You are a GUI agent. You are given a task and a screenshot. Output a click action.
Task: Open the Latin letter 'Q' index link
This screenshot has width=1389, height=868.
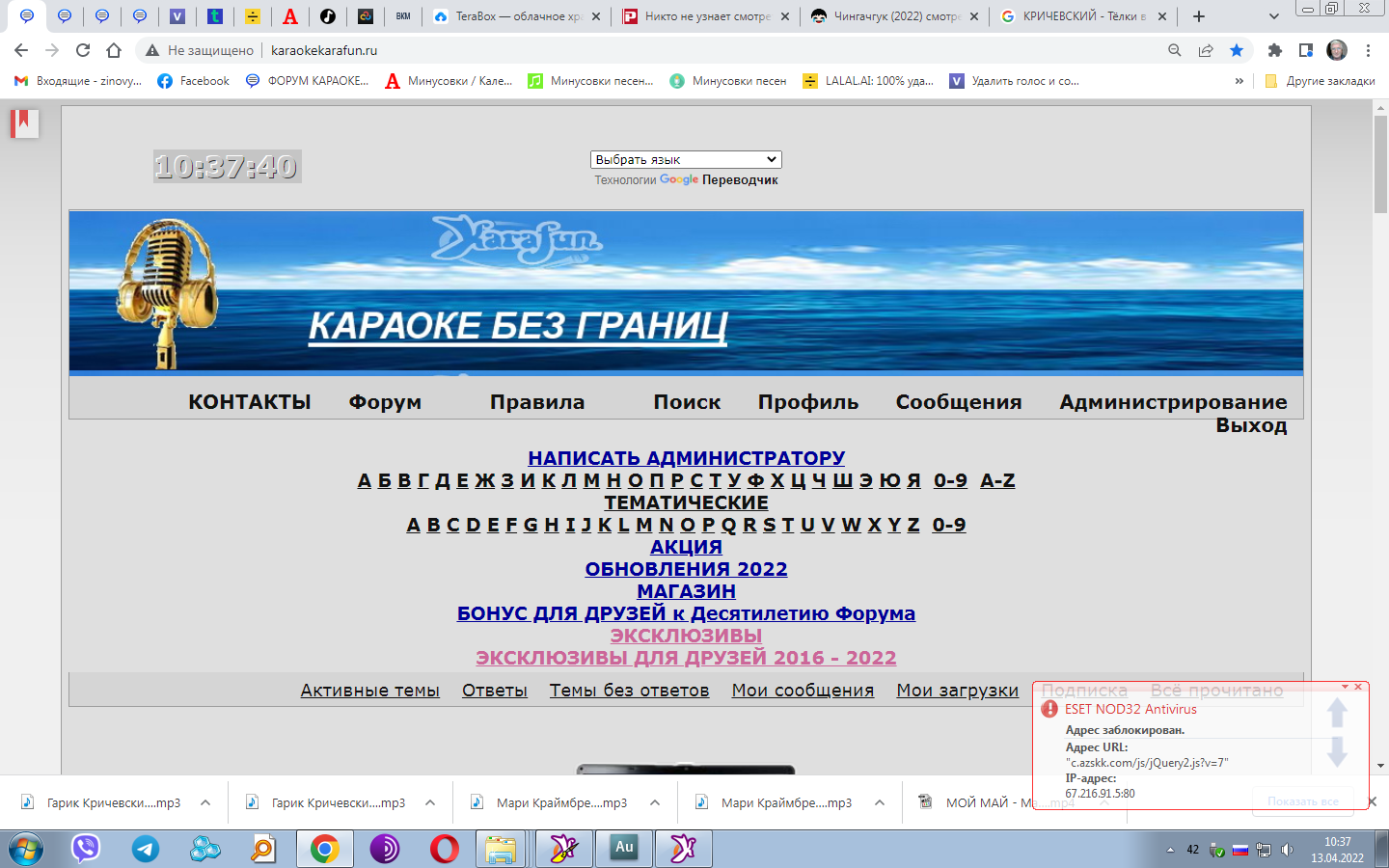point(728,525)
